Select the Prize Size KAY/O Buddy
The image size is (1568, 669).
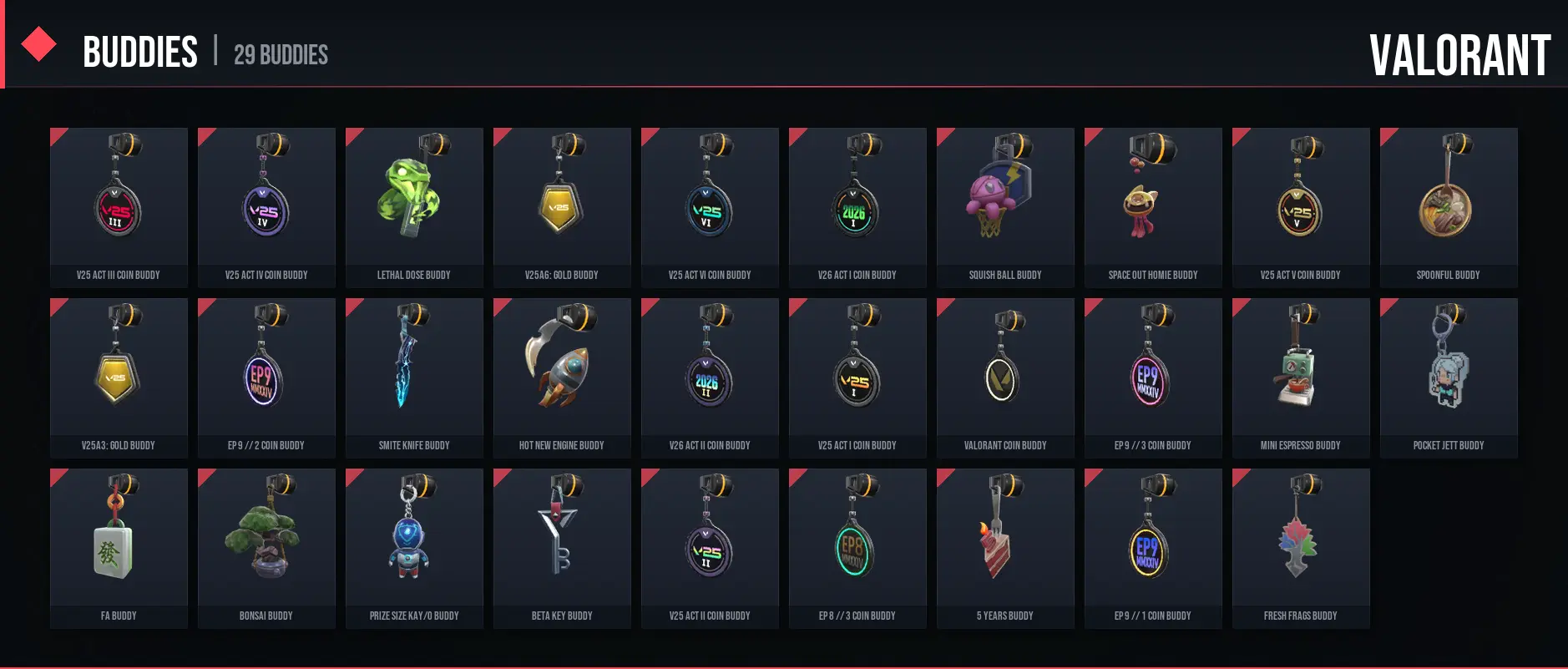coord(413,548)
